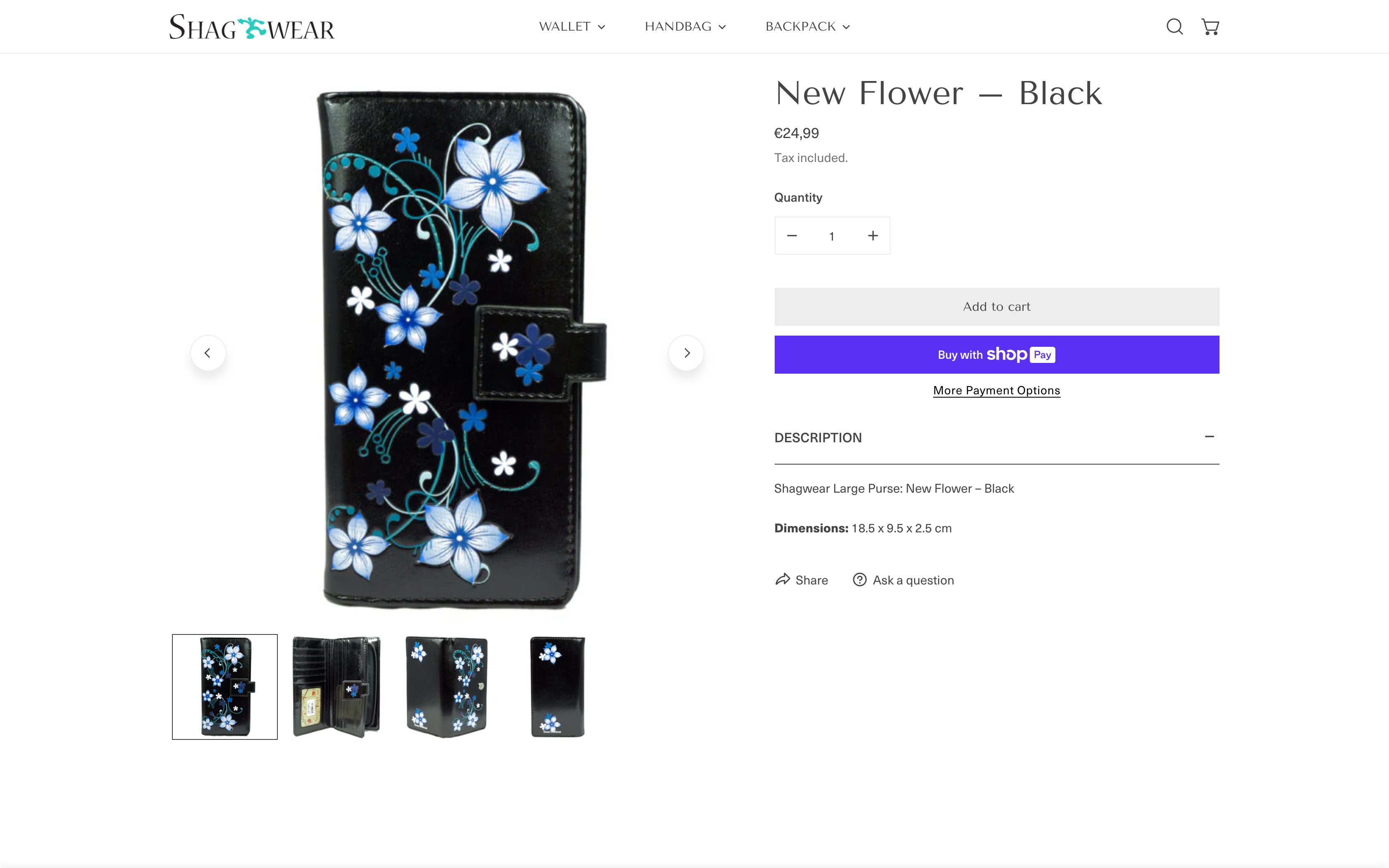Image resolution: width=1389 pixels, height=868 pixels.
Task: Select the open wallet interior thumbnail
Action: [337, 687]
